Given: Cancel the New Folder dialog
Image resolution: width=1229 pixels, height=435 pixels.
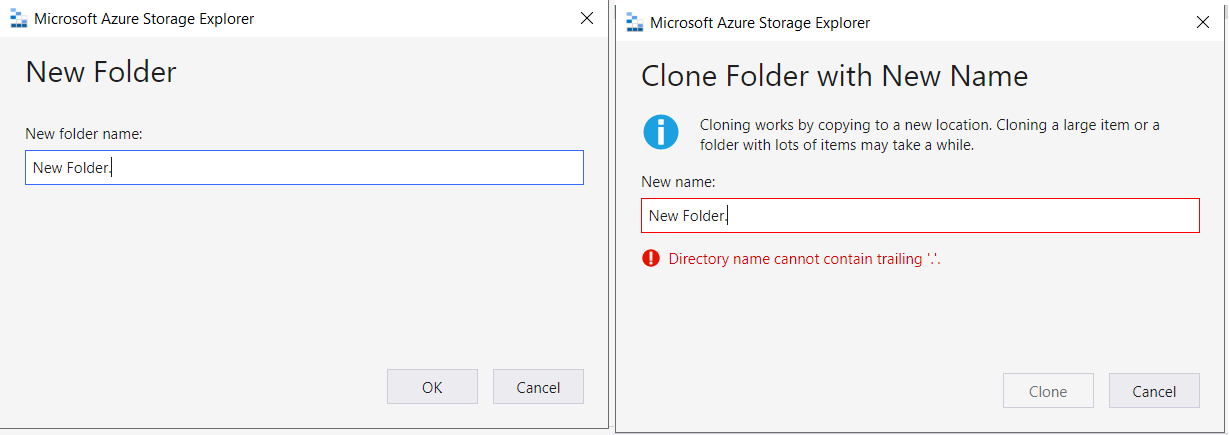Looking at the screenshot, I should (x=538, y=387).
